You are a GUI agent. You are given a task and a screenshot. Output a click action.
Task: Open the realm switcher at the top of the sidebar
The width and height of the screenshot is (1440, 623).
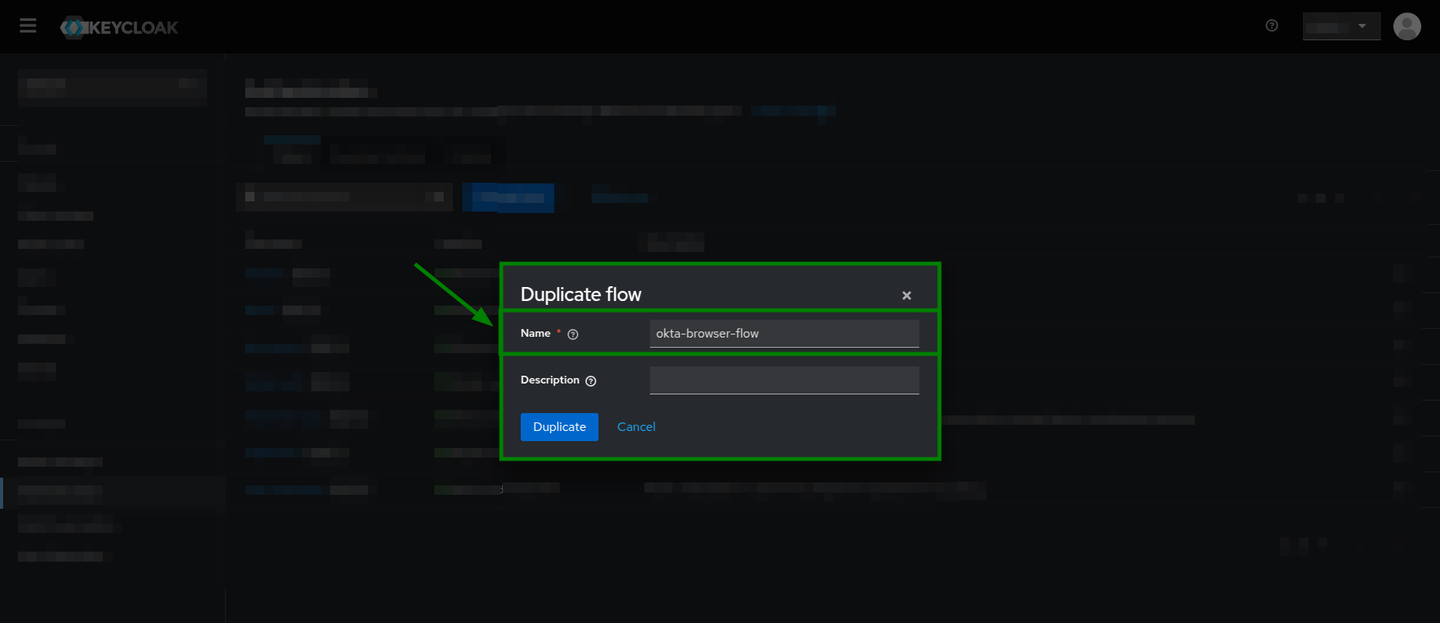tap(111, 87)
